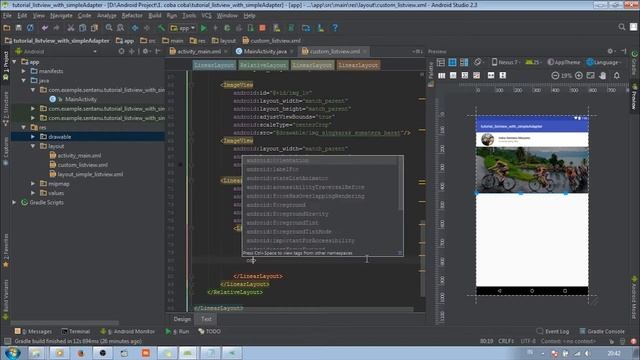Click Zoom to Fit preview icon
This screenshot has height=360, width=640.
point(591,76)
